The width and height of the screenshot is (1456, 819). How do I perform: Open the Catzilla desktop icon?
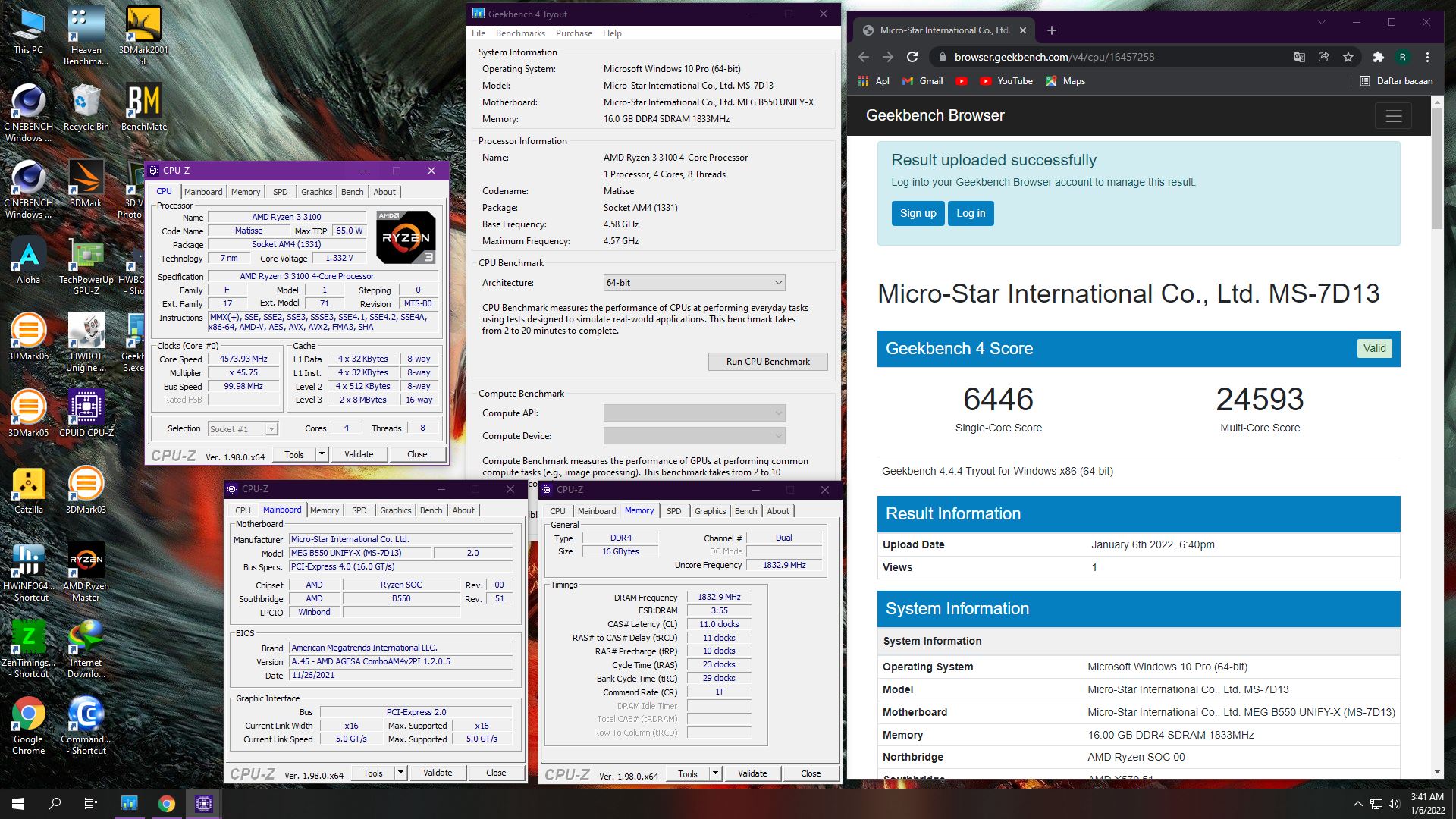coord(29,491)
